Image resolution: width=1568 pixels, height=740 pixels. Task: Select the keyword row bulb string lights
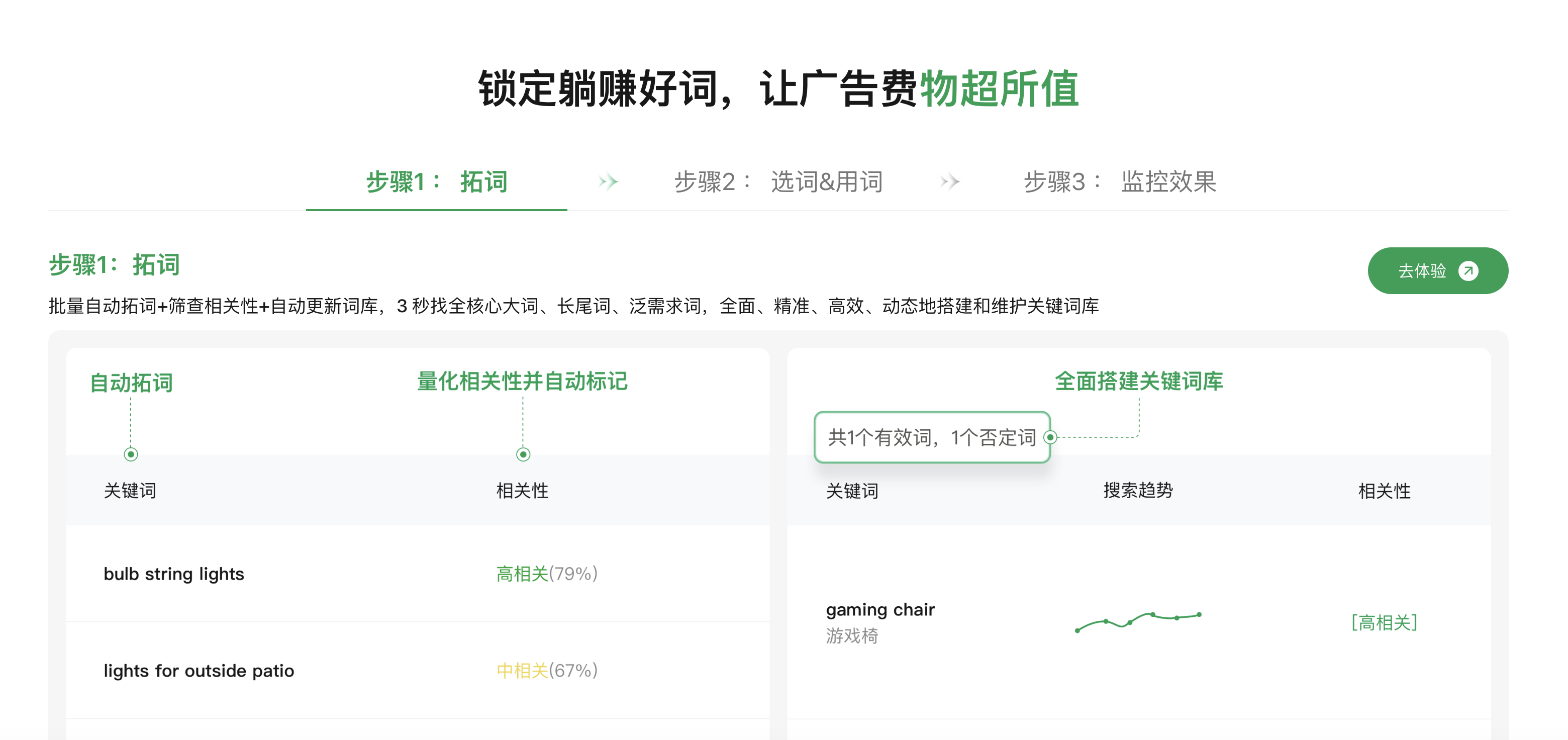click(x=174, y=573)
